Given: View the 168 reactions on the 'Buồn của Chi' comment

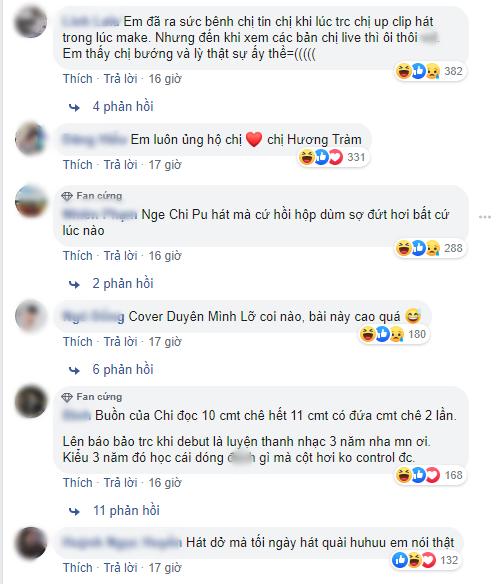Looking at the screenshot, I should 430,475.
